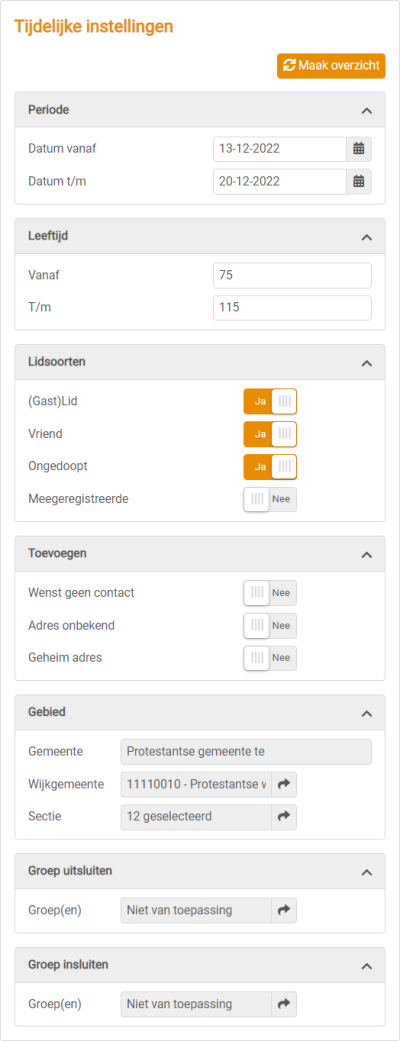This screenshot has width=400, height=1041.
Task: Click arrow icon in Groep uitsluiten section
Action: [x=284, y=911]
